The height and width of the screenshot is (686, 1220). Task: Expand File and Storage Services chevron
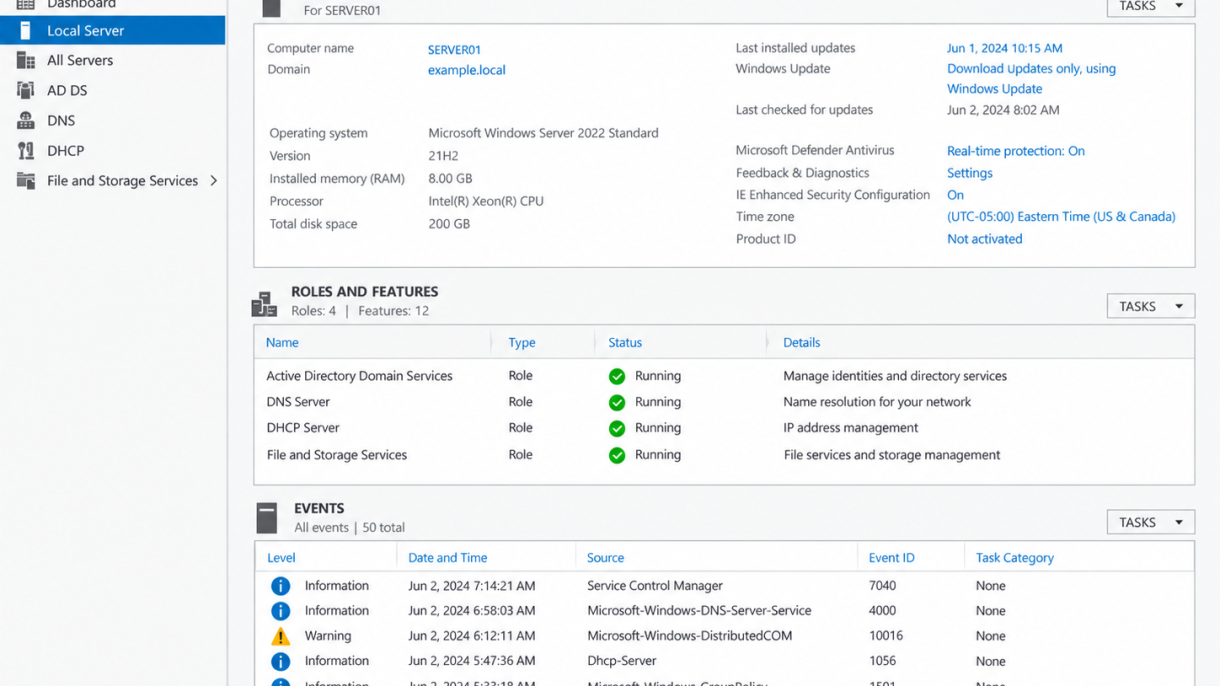coord(213,181)
